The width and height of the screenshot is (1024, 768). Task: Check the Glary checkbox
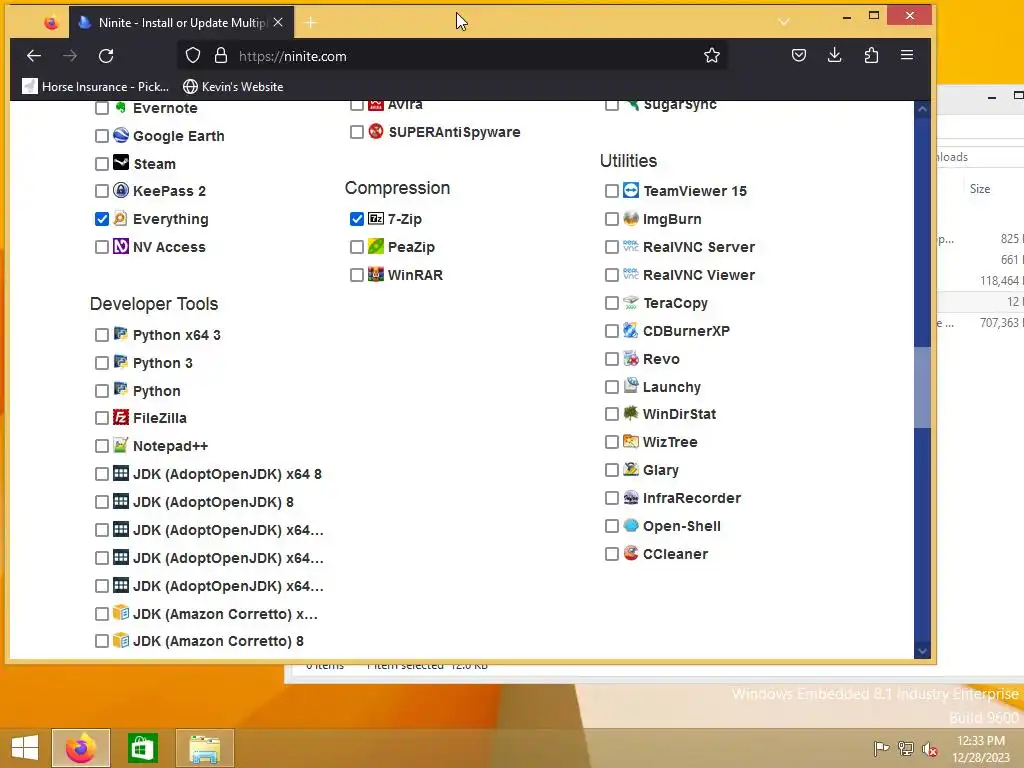(612, 470)
